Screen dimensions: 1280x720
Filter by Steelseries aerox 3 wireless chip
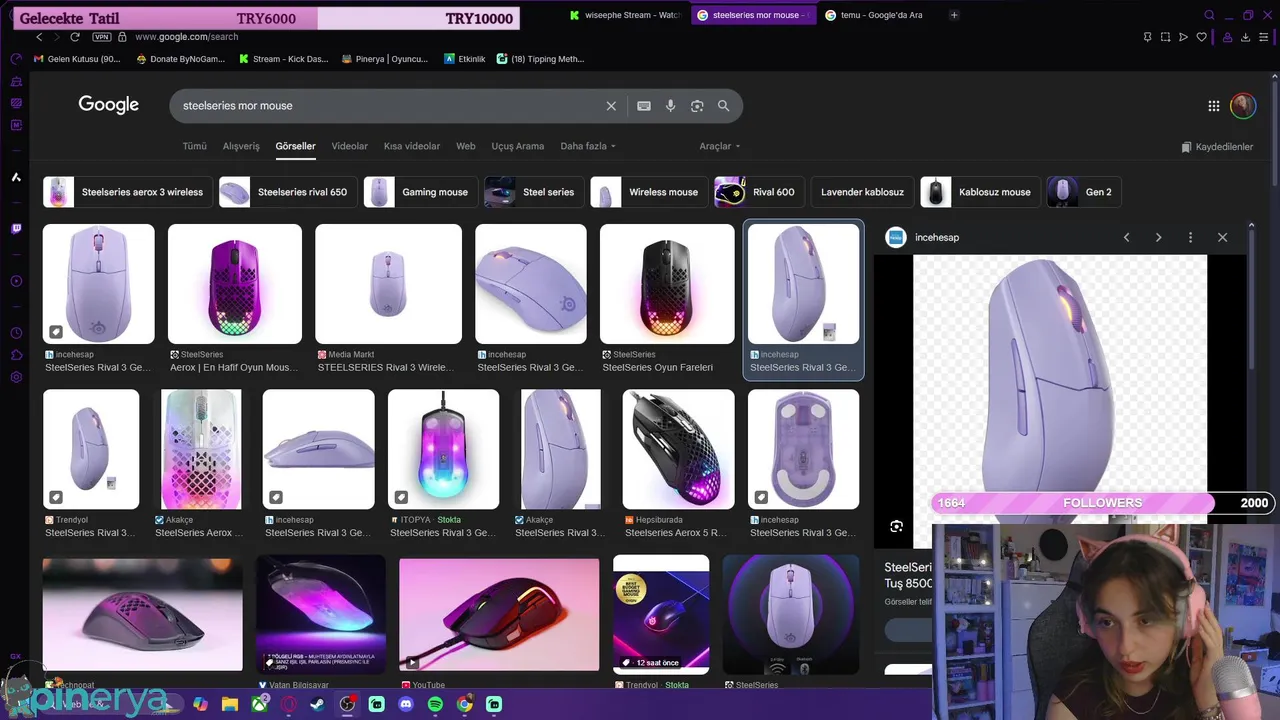tap(128, 192)
